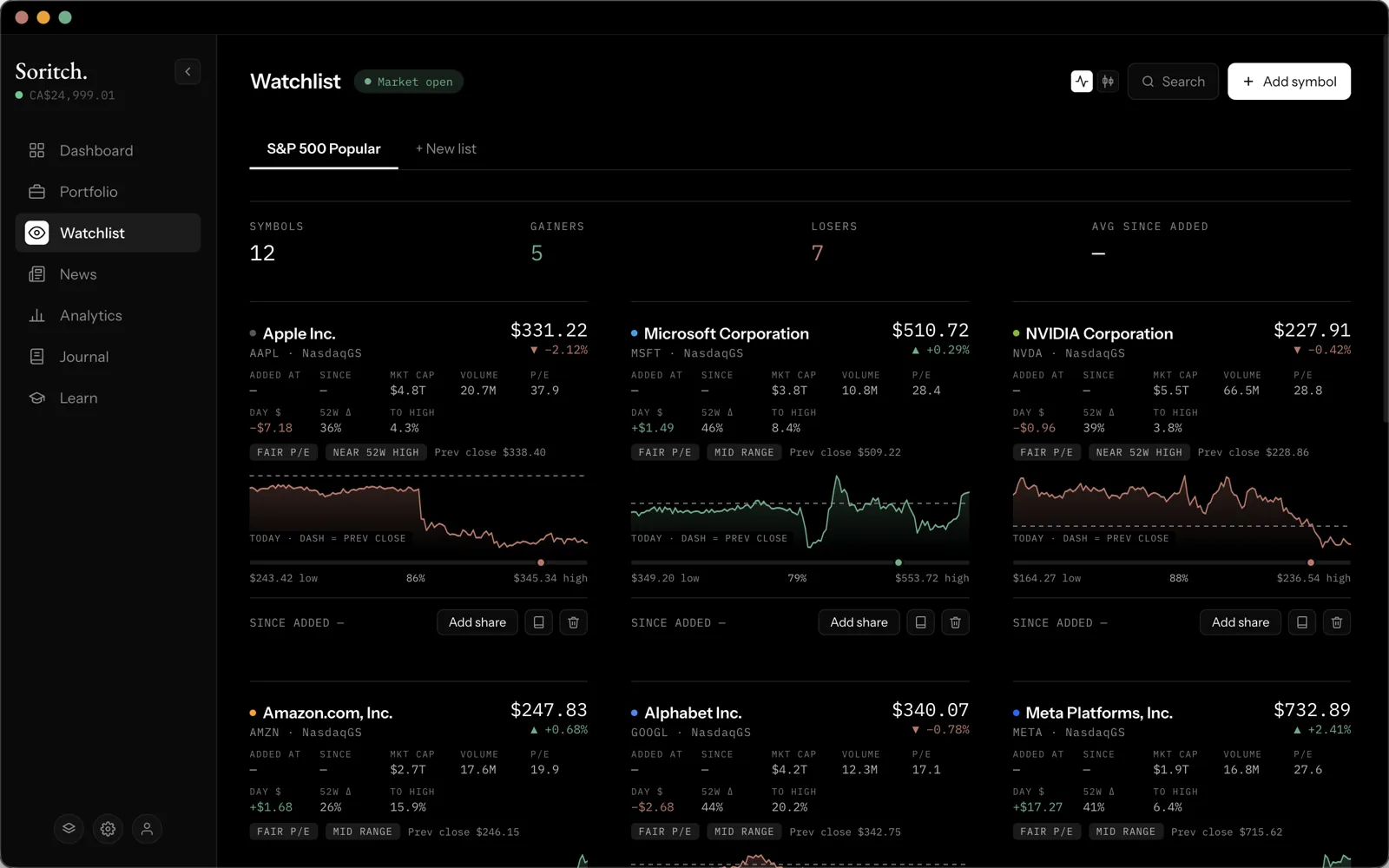
Task: Click the GAINERS count 5
Action: (x=537, y=253)
